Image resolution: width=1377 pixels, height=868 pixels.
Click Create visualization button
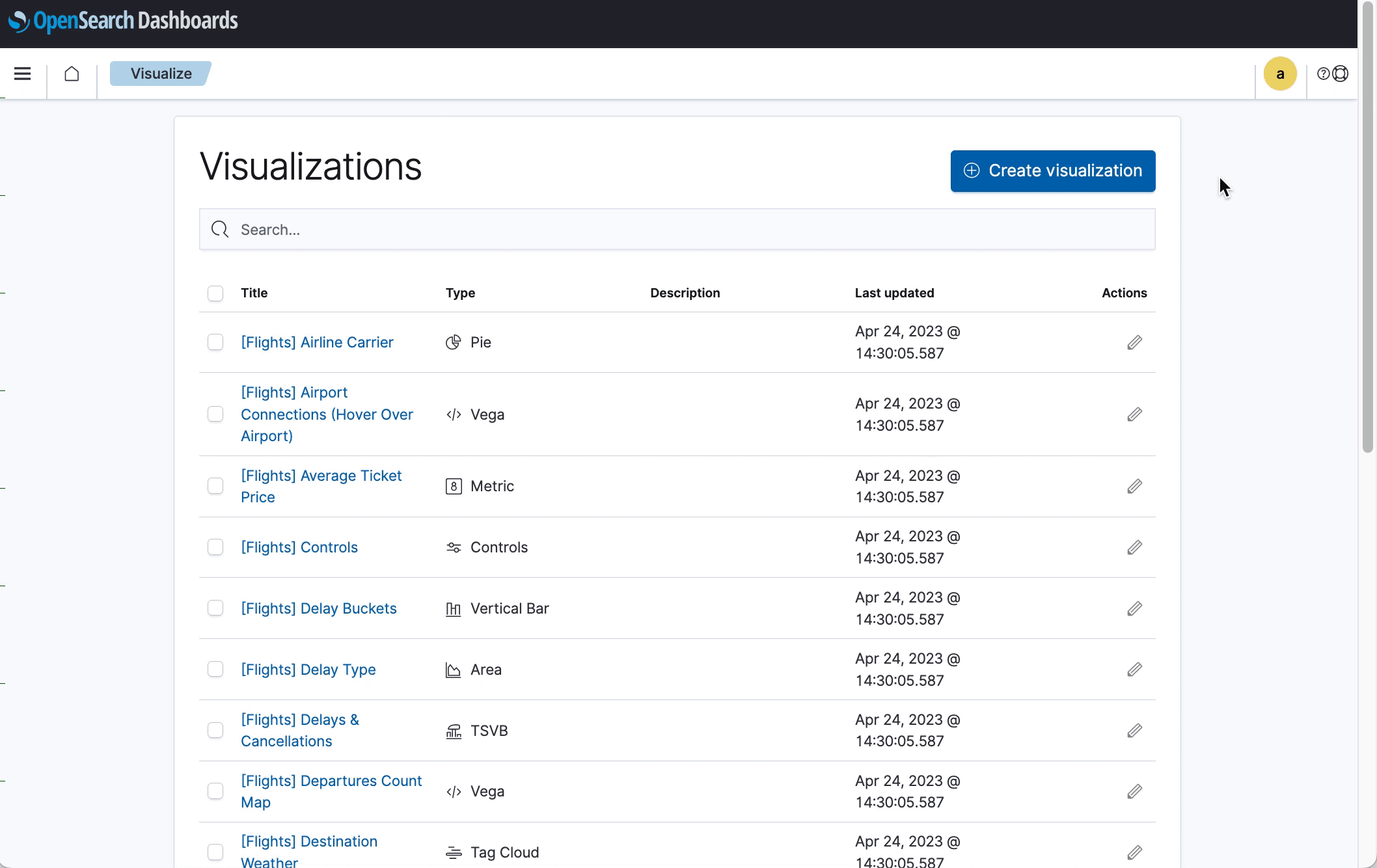[x=1053, y=170]
